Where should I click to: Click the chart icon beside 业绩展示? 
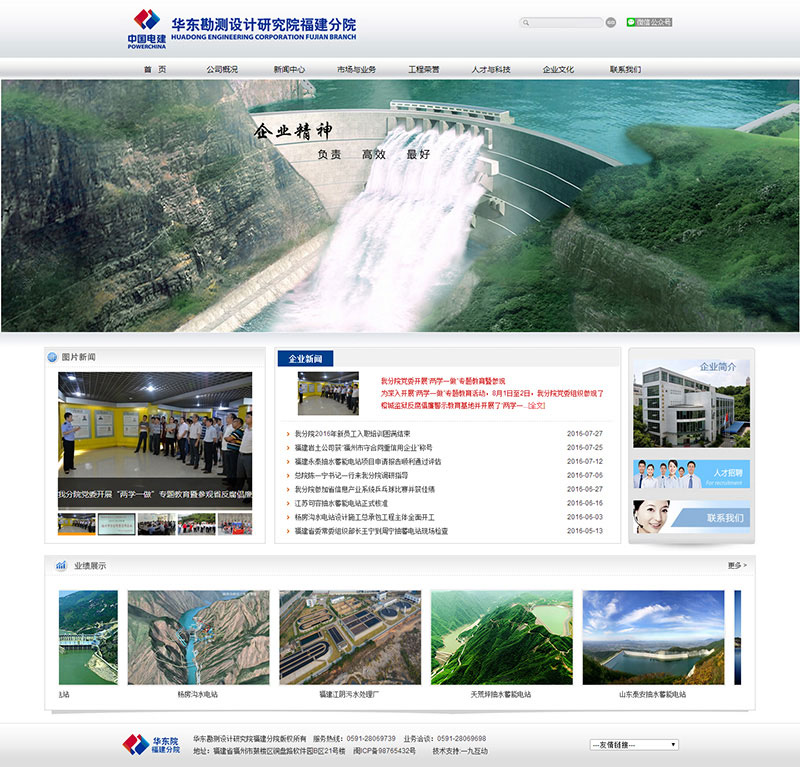pyautogui.click(x=61, y=566)
